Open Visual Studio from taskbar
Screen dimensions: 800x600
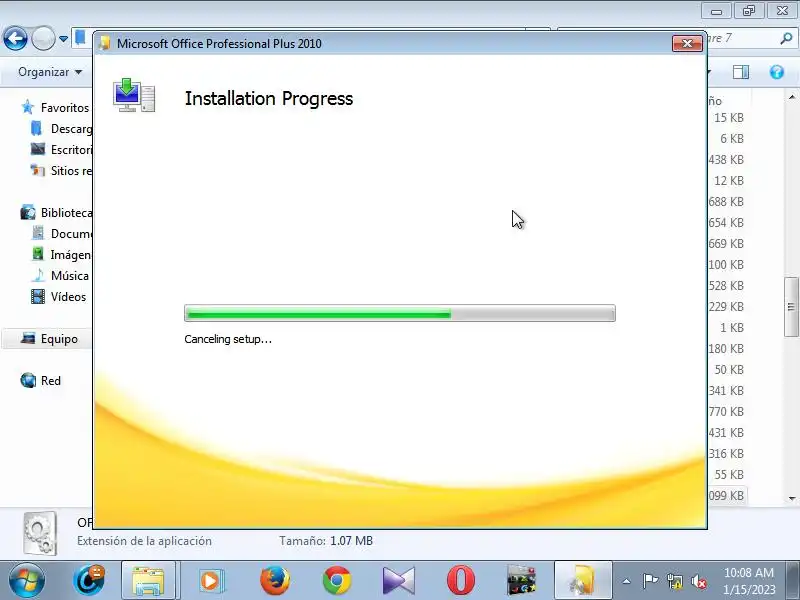(x=398, y=581)
